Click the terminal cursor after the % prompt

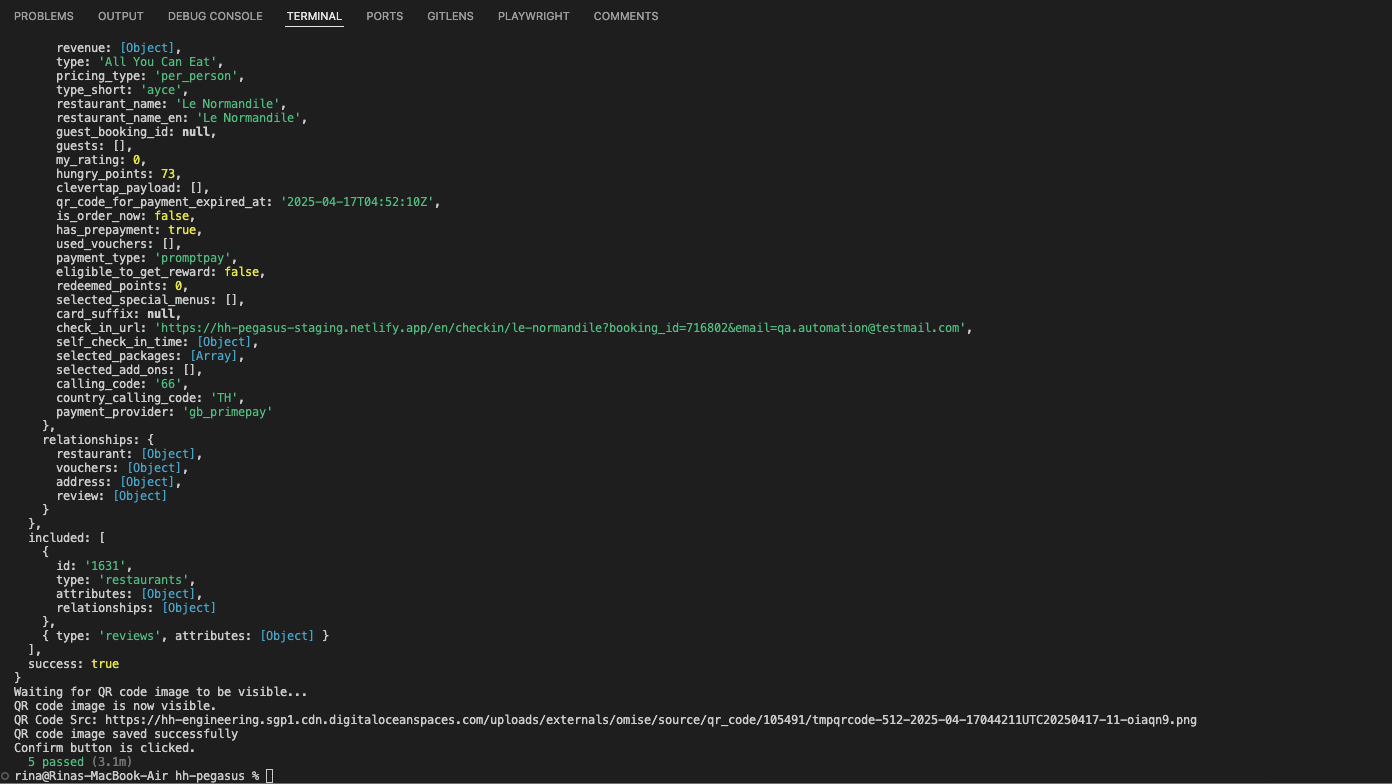tap(270, 776)
